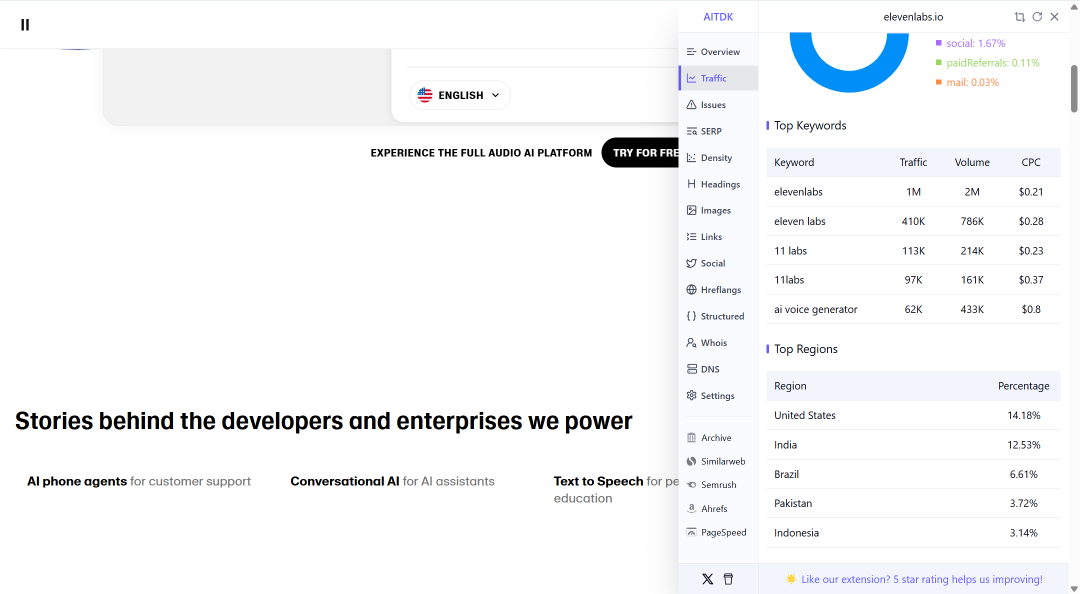The width and height of the screenshot is (1080, 594).
Task: Click the Indonesia region row
Action: [913, 533]
